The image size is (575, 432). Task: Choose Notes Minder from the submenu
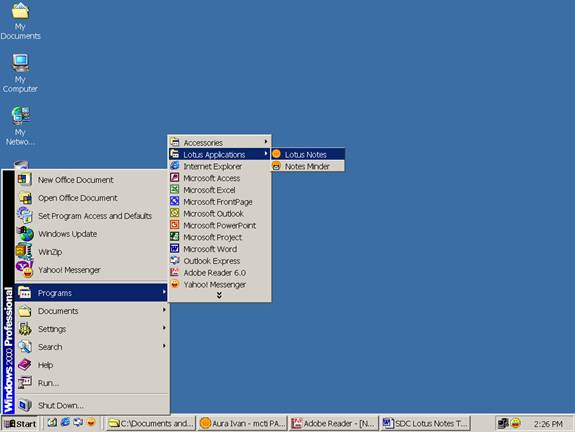(x=308, y=166)
